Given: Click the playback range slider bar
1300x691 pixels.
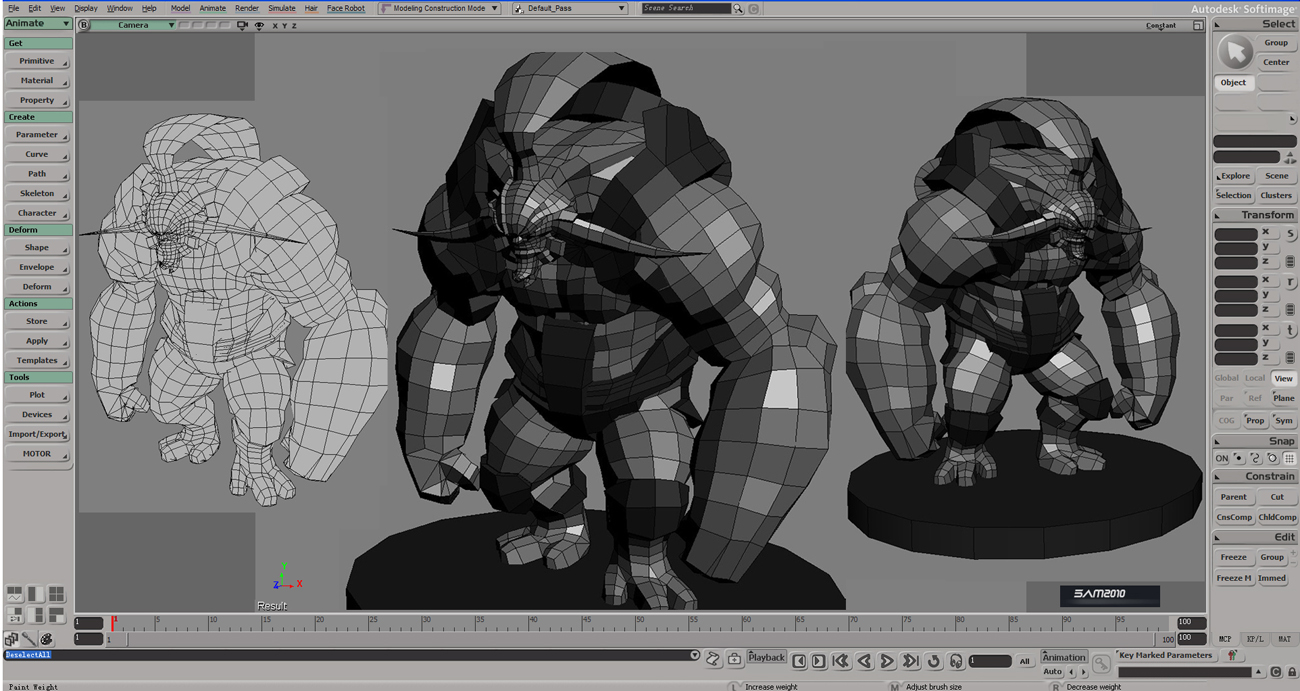Looking at the screenshot, I should coord(636,639).
